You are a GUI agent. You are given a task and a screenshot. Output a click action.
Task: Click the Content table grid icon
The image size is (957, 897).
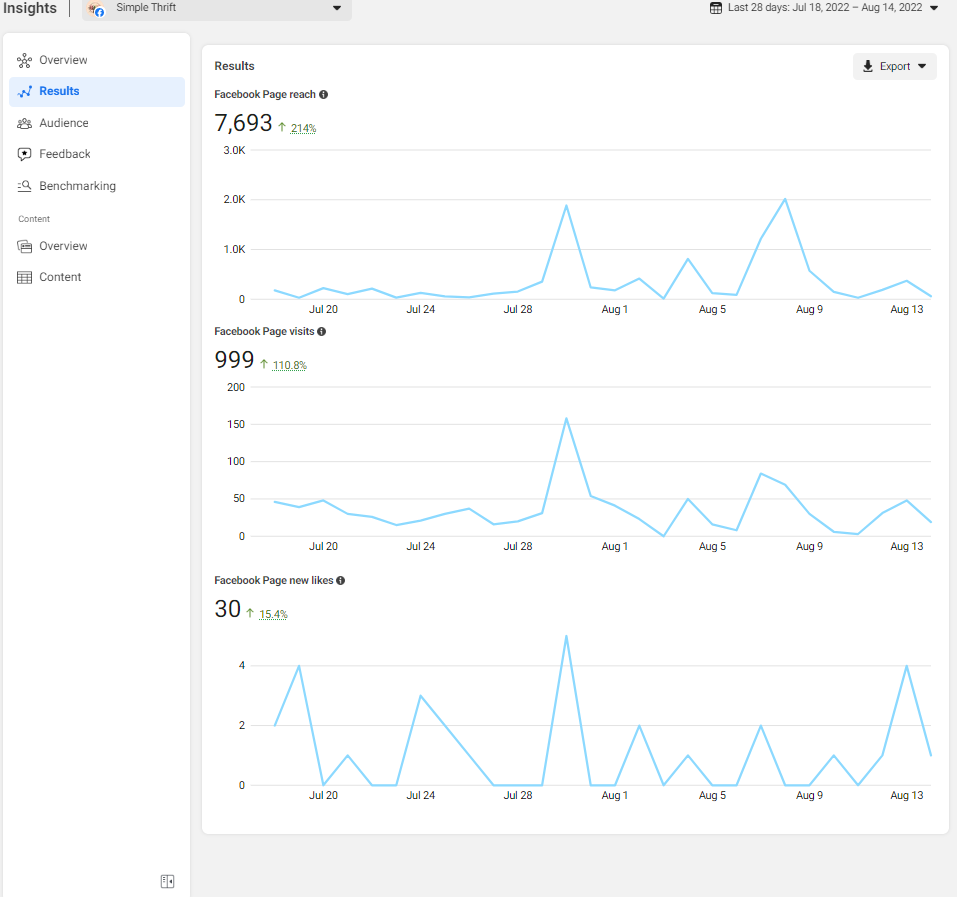tap(25, 277)
